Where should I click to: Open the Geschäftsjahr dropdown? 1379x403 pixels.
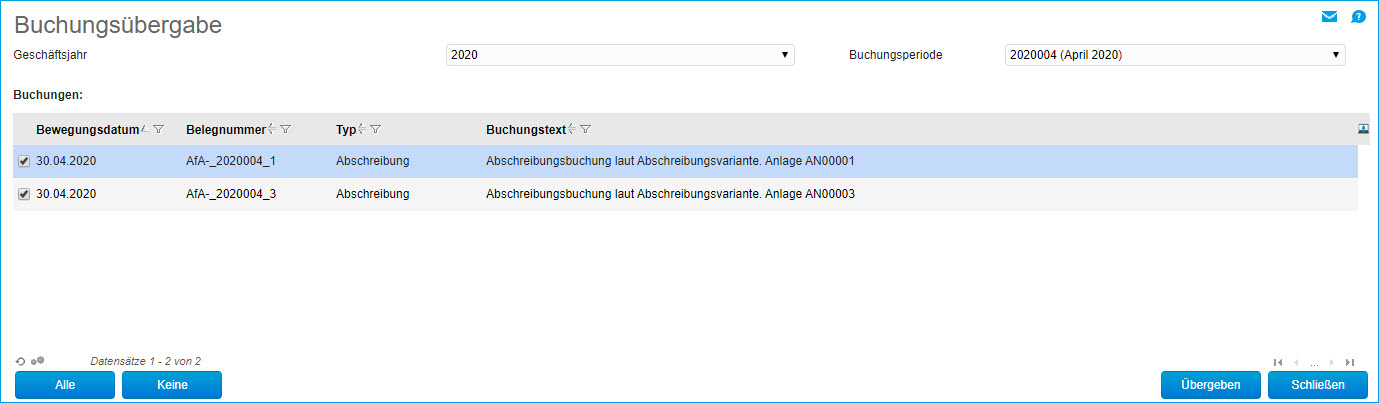tap(620, 55)
